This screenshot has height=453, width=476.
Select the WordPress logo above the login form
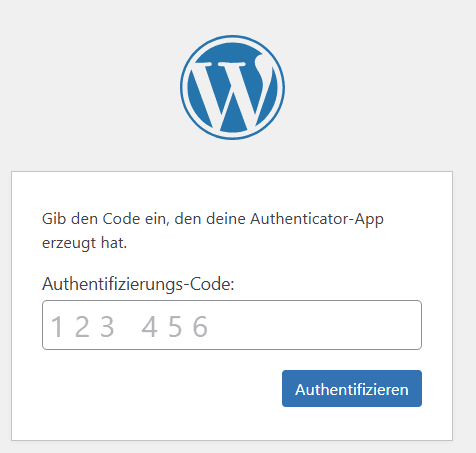point(232,87)
